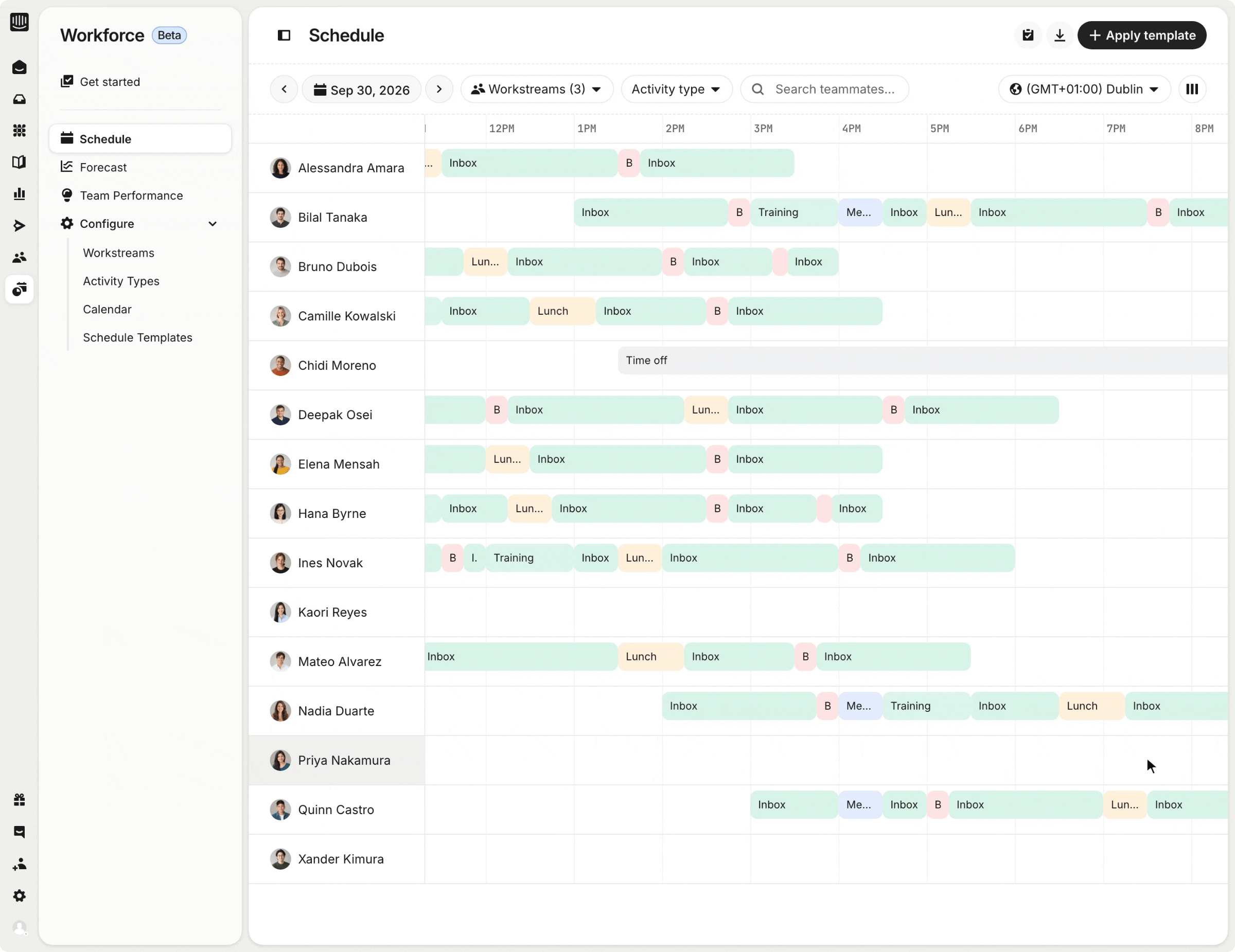1235x952 pixels.
Task: Select the Workforce icon in left rail
Action: coord(19,289)
